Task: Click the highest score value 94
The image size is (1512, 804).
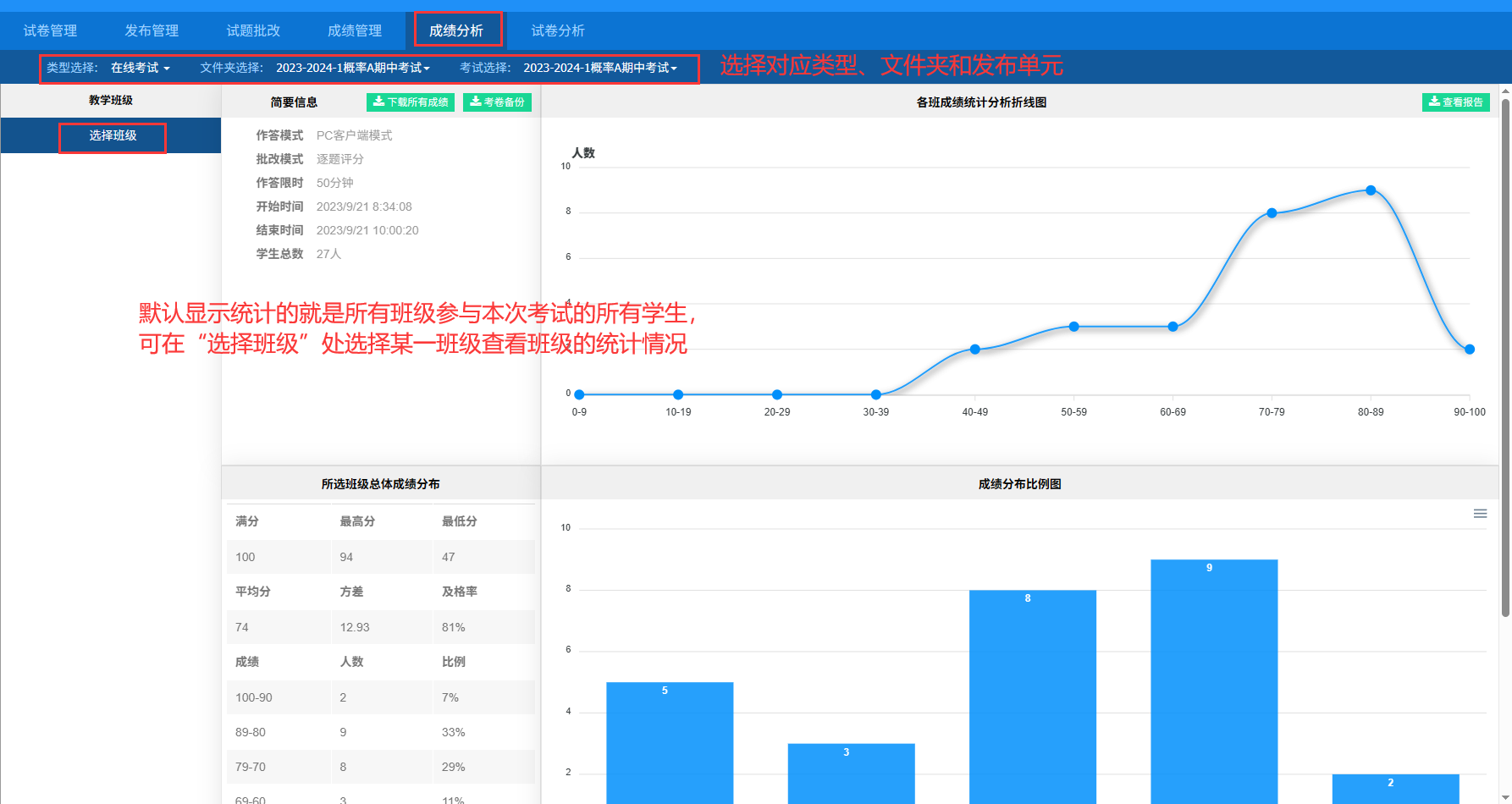Action: click(x=346, y=557)
